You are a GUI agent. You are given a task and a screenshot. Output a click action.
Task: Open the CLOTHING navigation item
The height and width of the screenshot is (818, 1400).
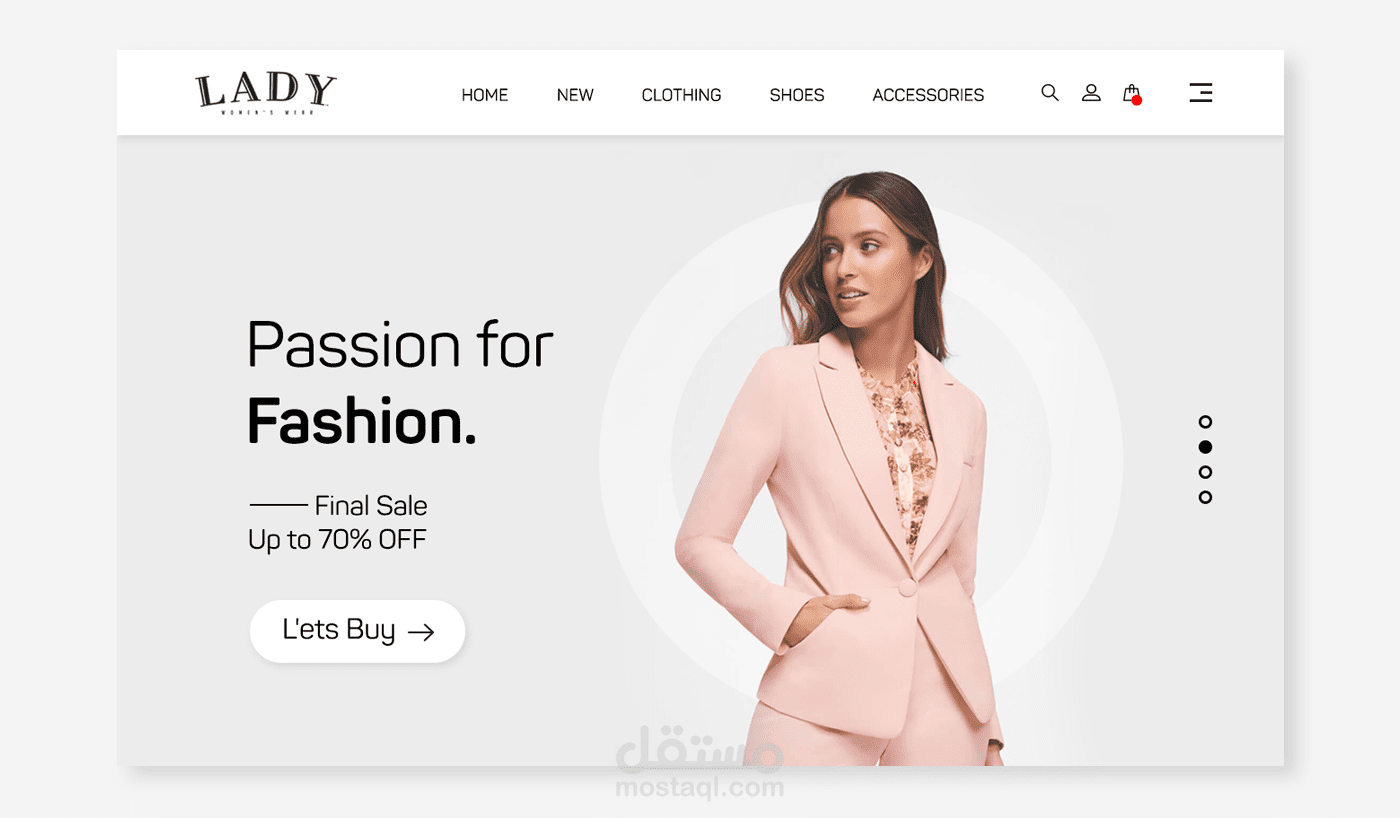[681, 95]
